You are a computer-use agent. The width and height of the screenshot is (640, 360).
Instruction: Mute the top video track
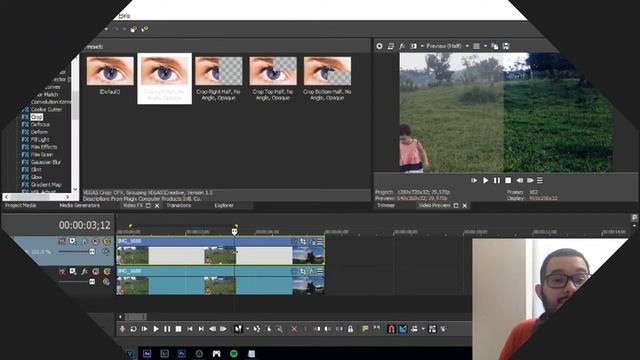coord(96,241)
